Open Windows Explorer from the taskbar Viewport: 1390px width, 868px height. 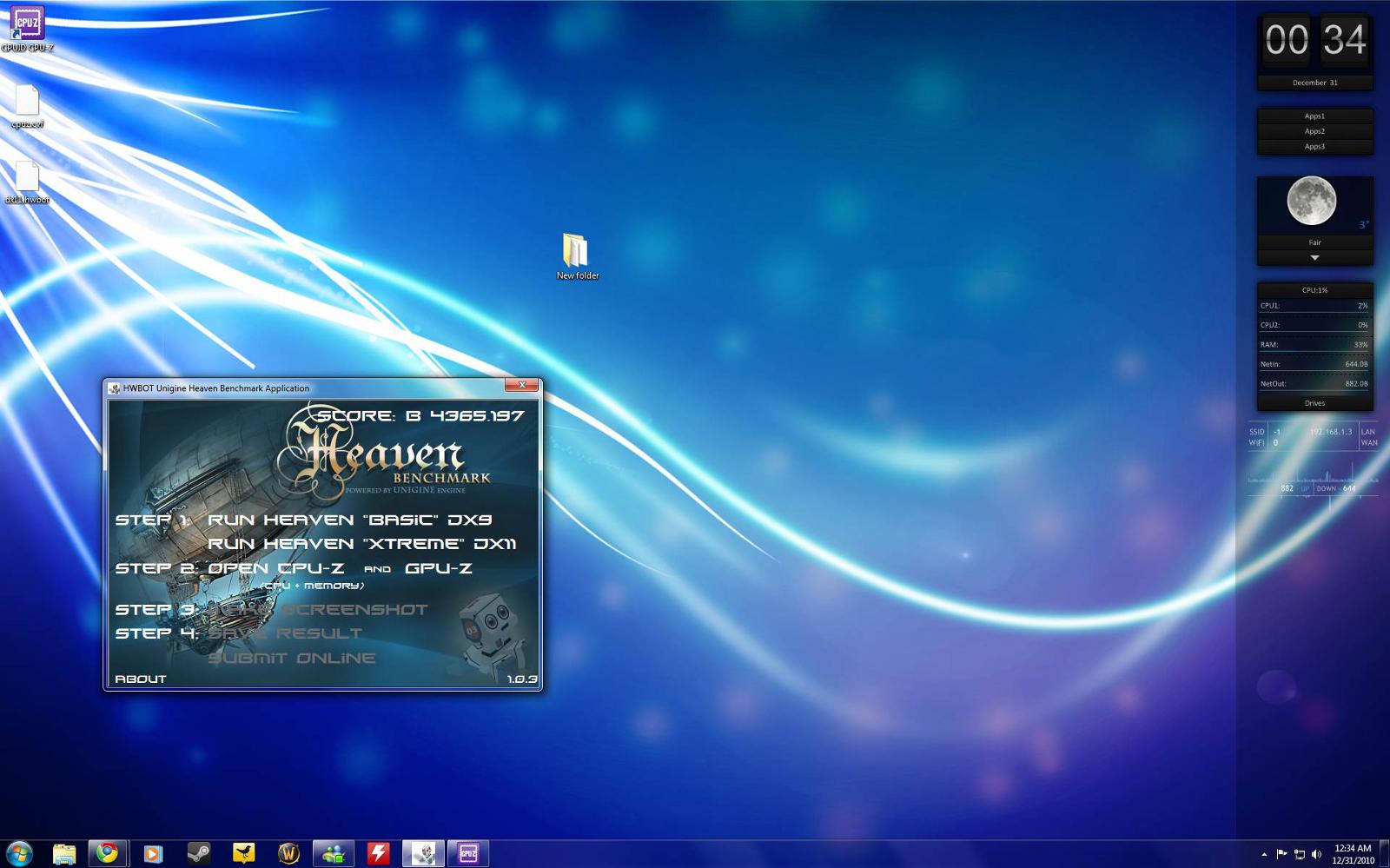pyautogui.click(x=63, y=853)
